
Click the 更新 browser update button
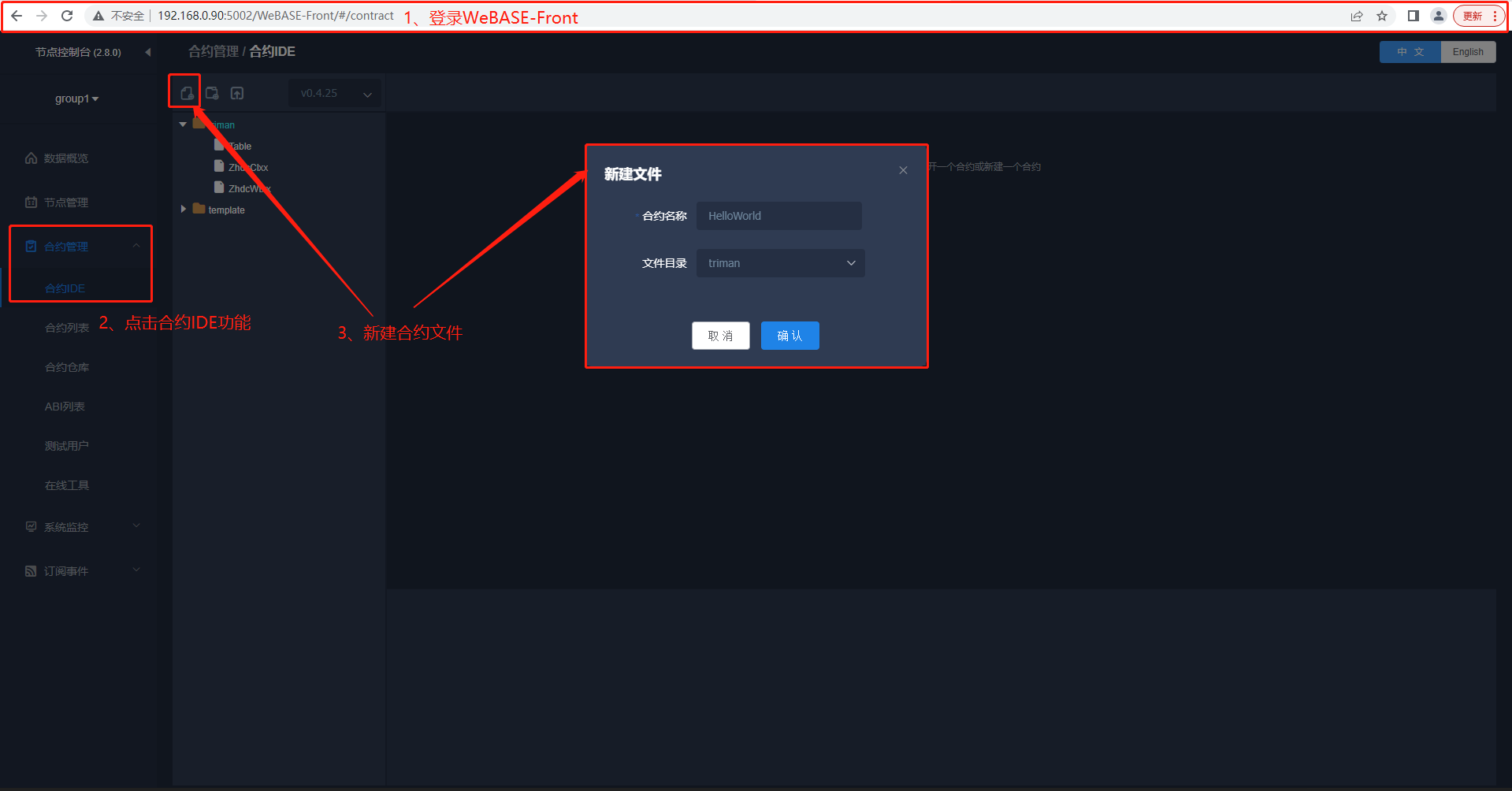pos(1478,16)
